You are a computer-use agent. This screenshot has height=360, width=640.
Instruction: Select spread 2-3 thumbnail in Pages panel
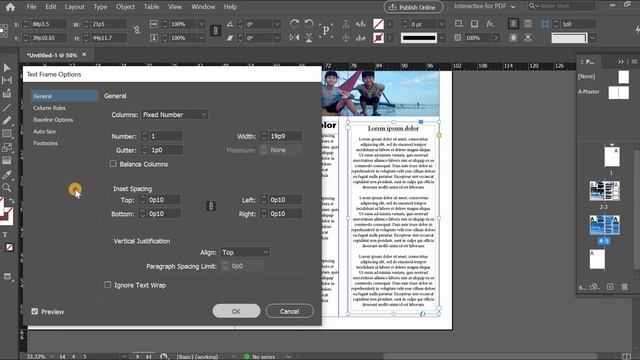pos(604,191)
